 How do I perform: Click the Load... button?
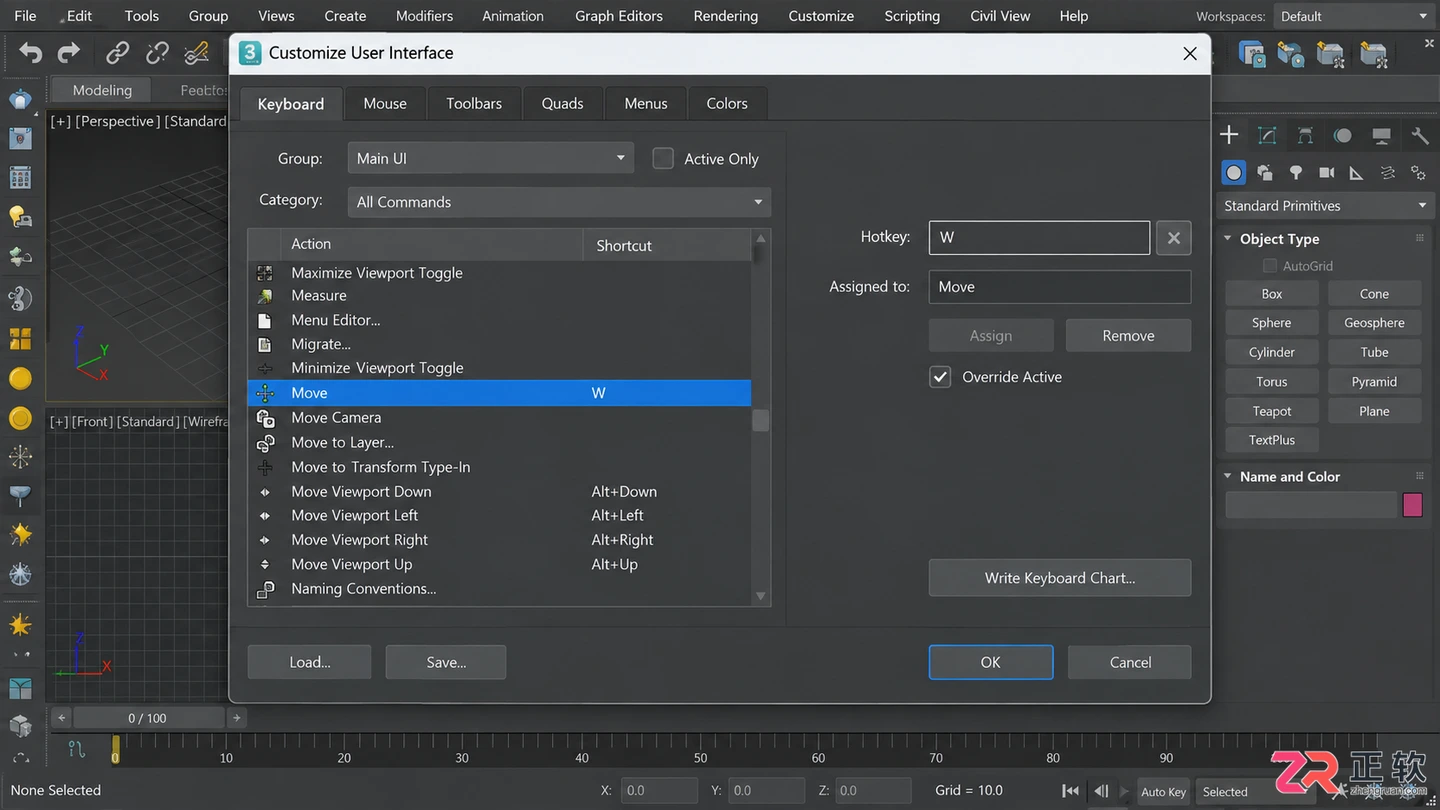[x=310, y=662]
